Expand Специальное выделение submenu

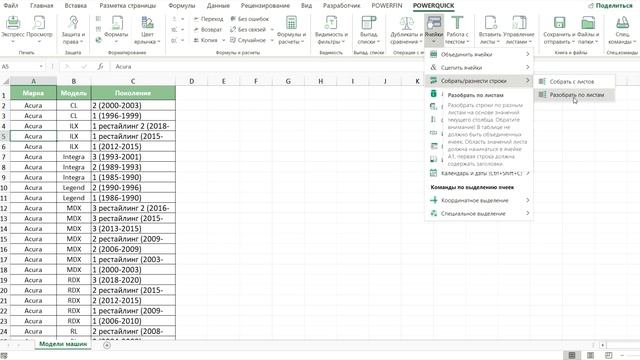479,213
